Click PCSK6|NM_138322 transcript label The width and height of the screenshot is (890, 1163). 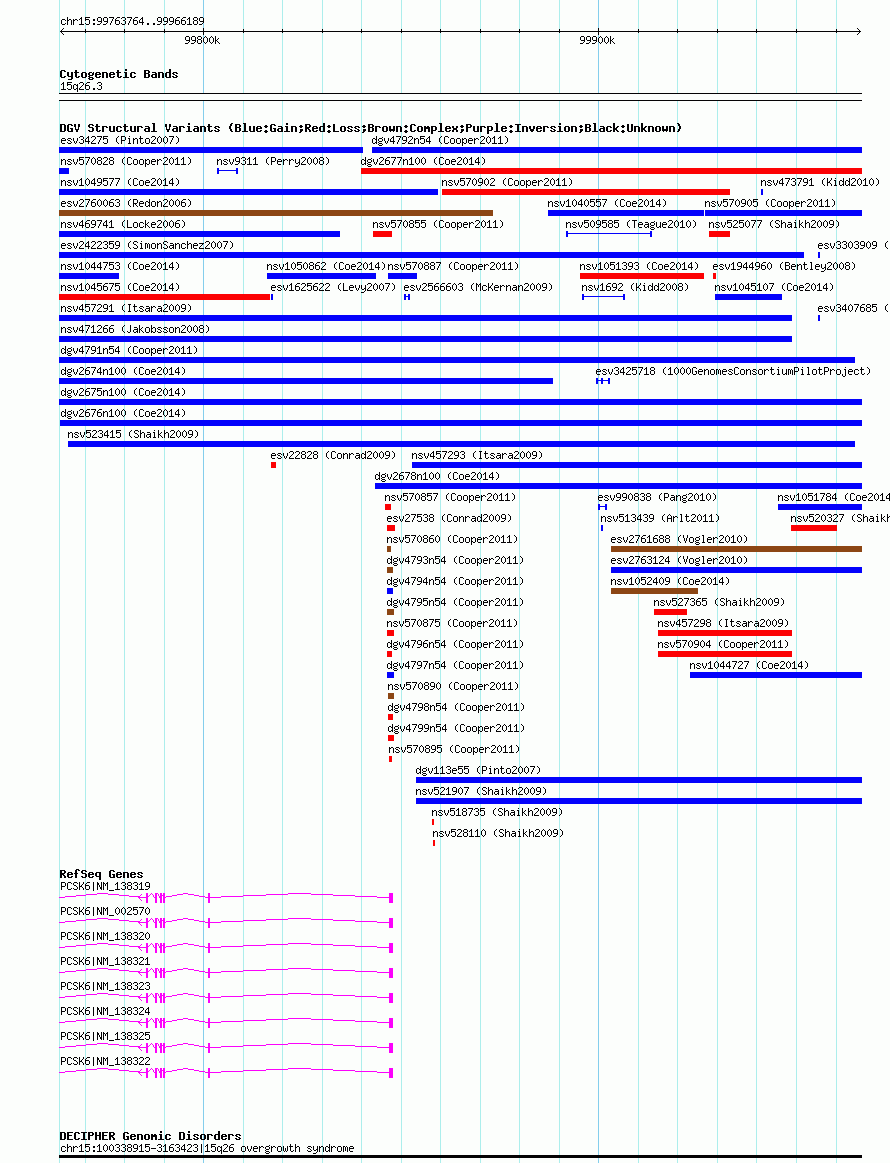pyautogui.click(x=105, y=1061)
